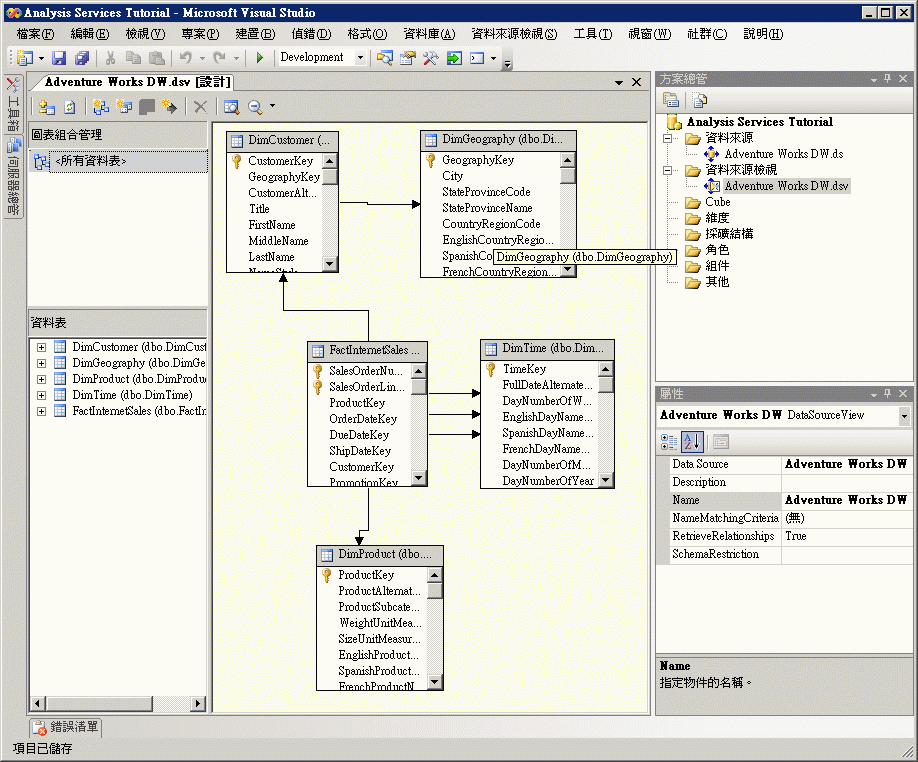Click the Save All icon

click(x=82, y=57)
